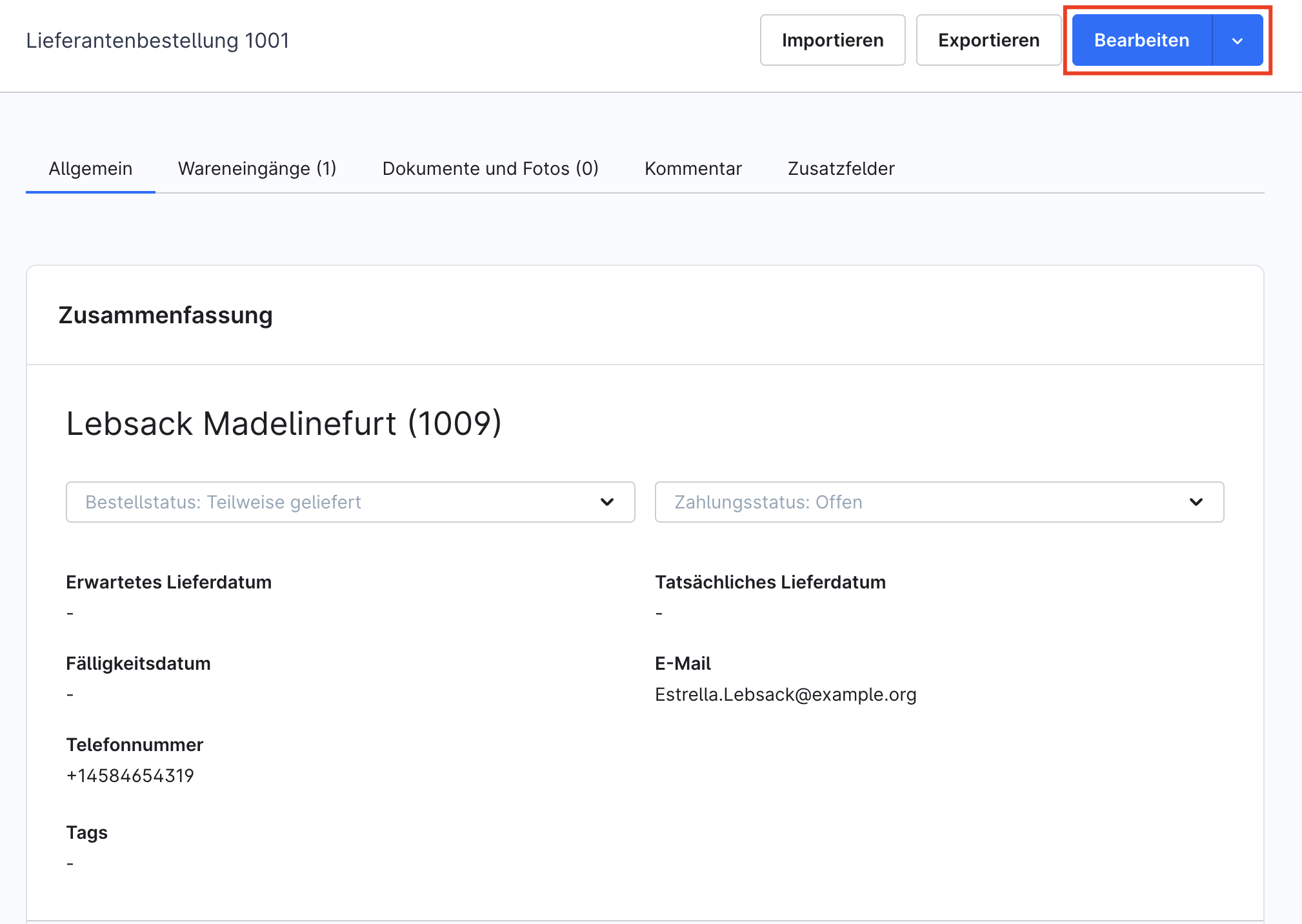This screenshot has height=924, width=1302.
Task: Click the Exportieren button
Action: pos(988,40)
